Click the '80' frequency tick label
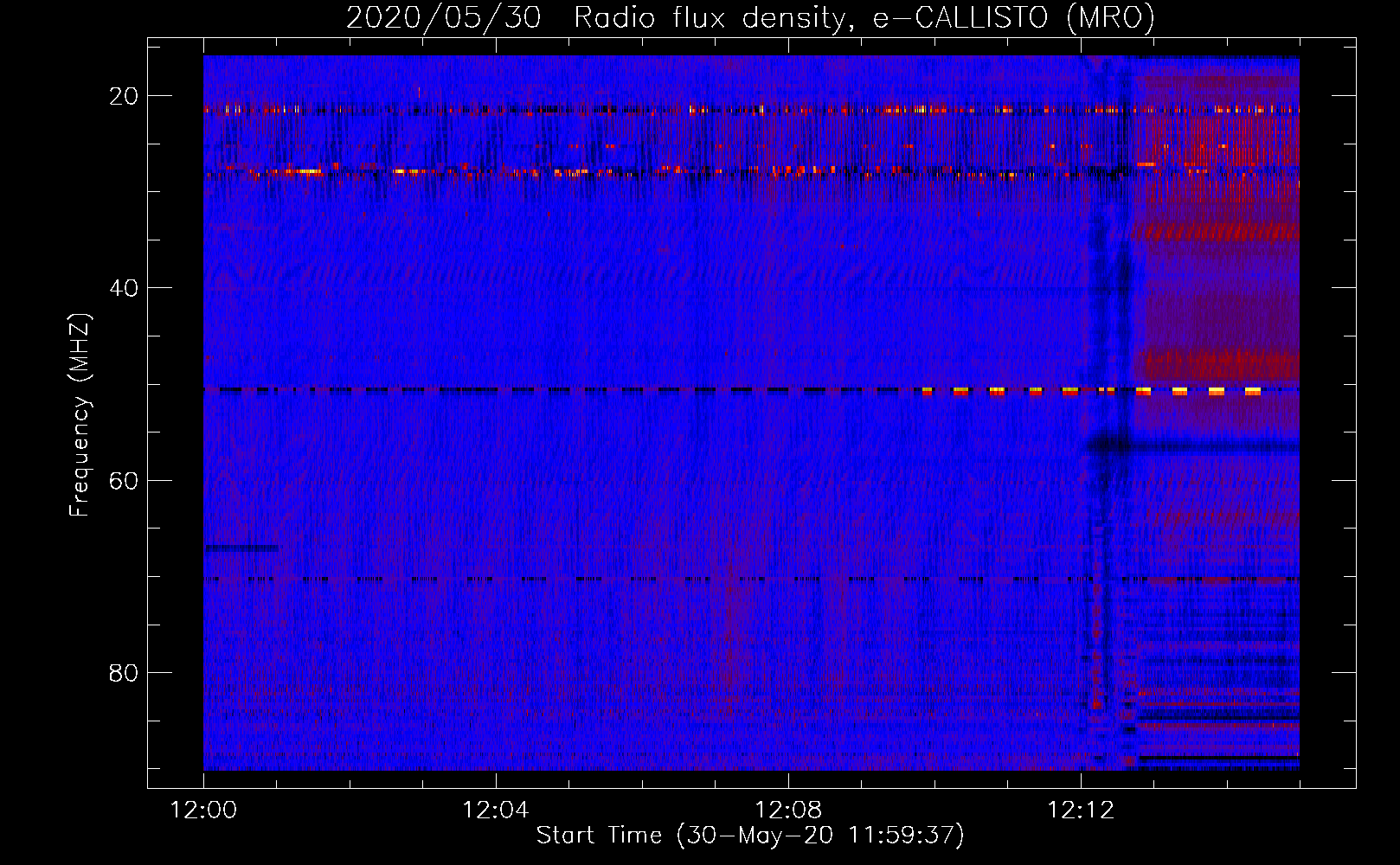Viewport: 1400px width, 865px height. click(x=124, y=672)
